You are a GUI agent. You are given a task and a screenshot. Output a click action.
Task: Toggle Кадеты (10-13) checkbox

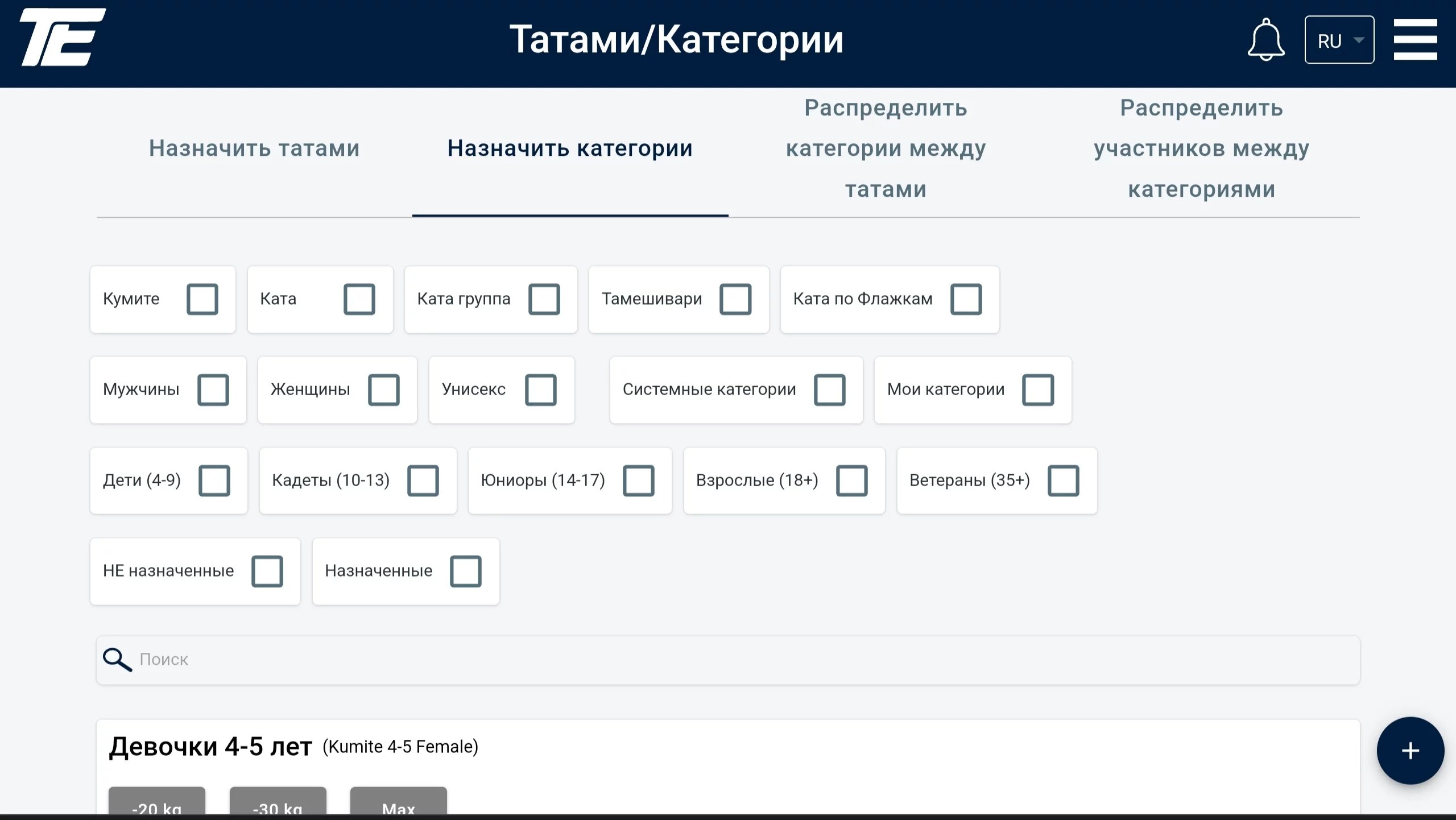423,481
